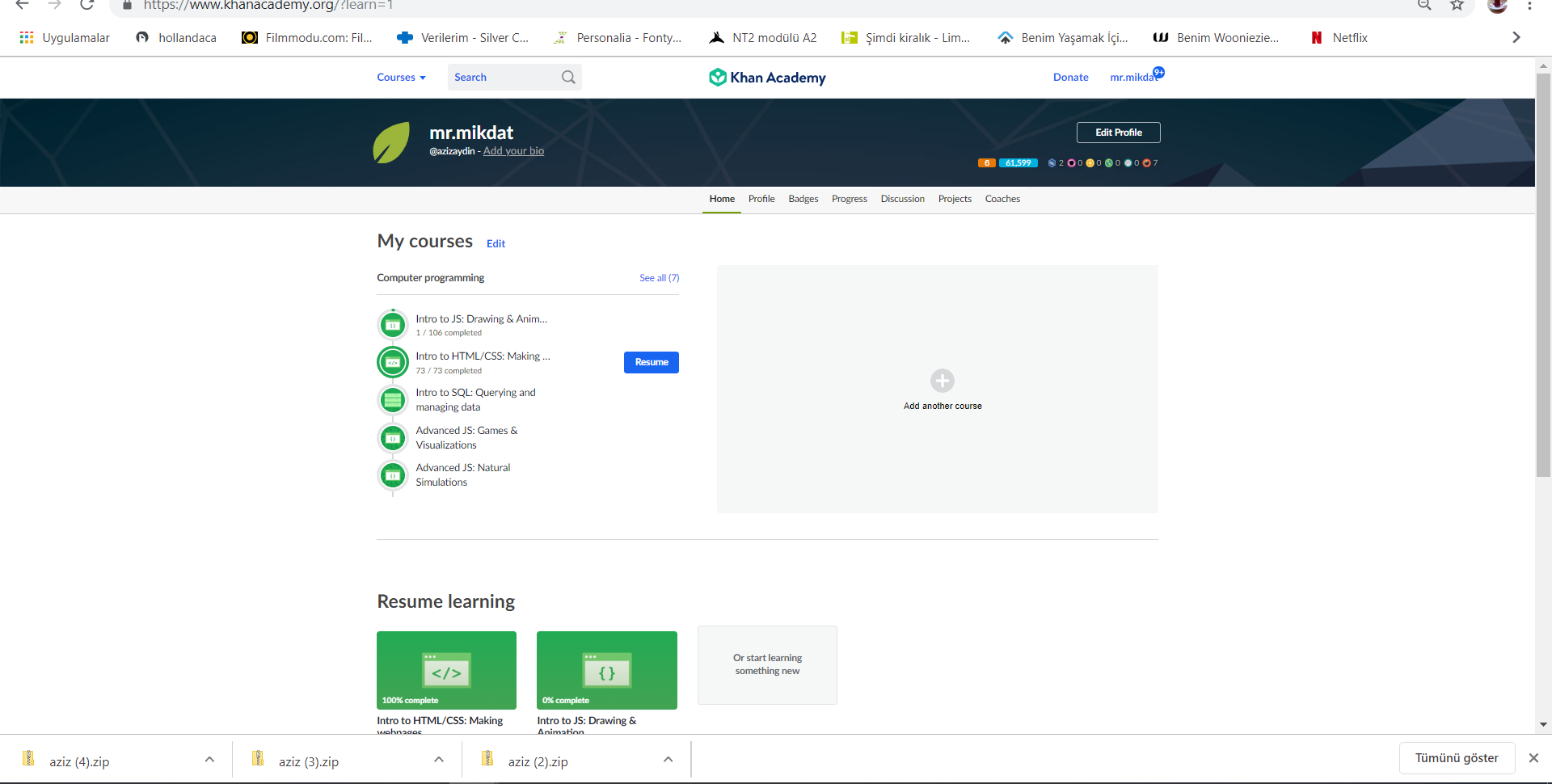The width and height of the screenshot is (1552, 784).
Task: Open Intro to SQL: Querying course link
Action: point(475,400)
